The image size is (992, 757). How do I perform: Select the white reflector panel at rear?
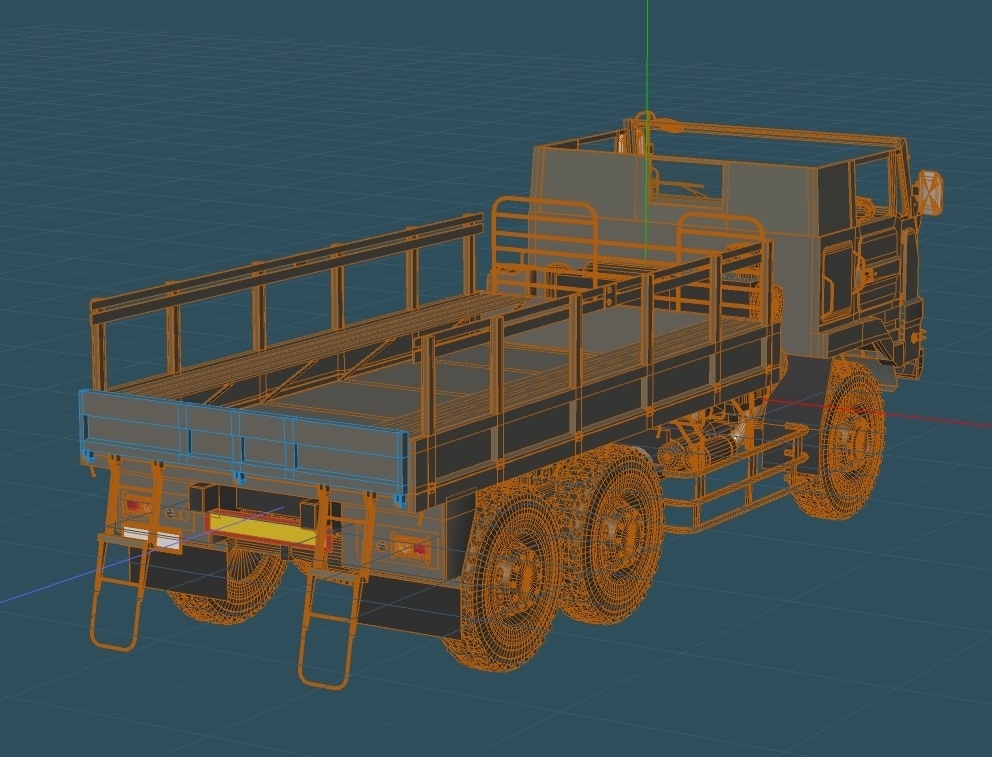coord(152,537)
